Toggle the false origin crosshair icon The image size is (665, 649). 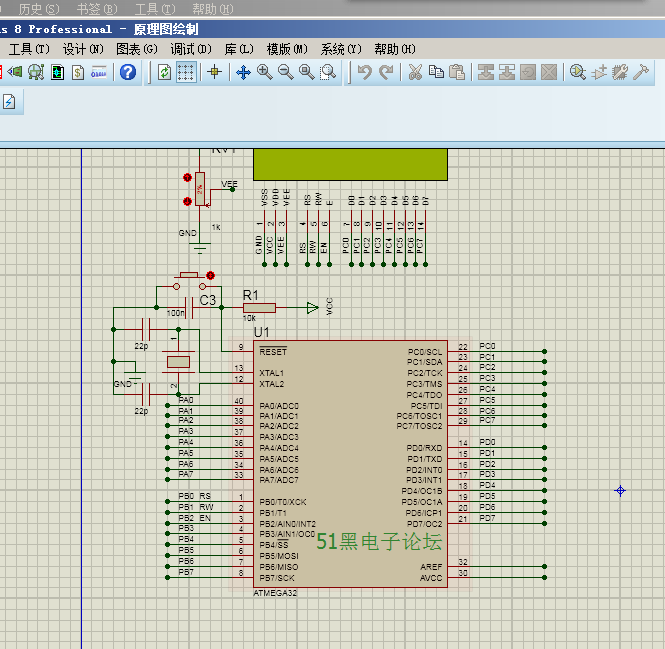coord(213,72)
